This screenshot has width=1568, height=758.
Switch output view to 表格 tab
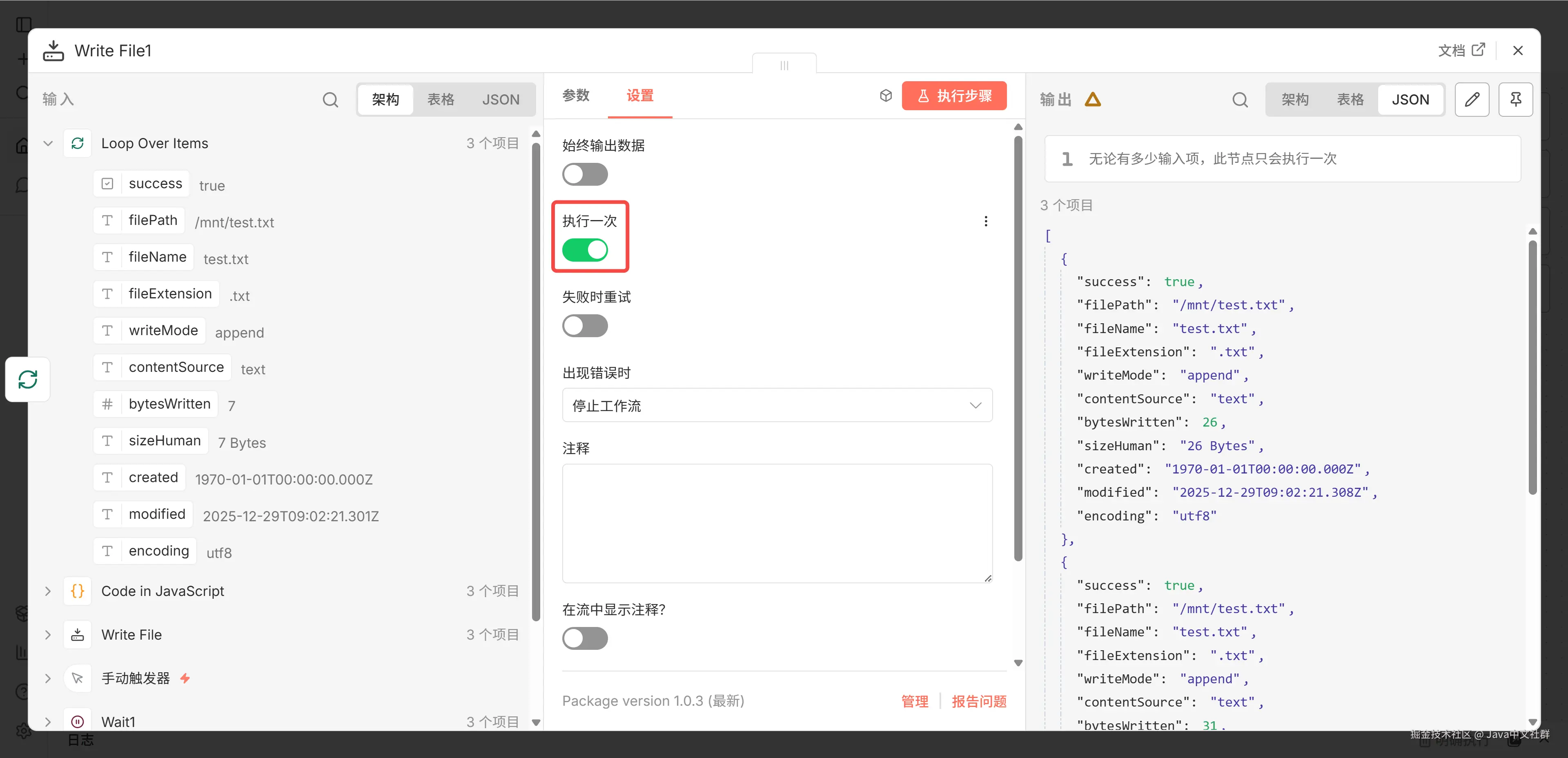(x=1350, y=99)
